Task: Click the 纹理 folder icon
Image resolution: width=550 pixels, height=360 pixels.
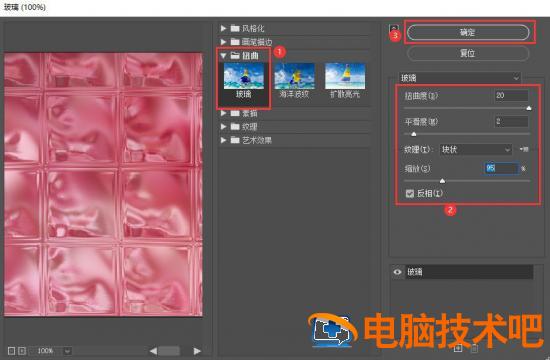Action: click(x=235, y=126)
